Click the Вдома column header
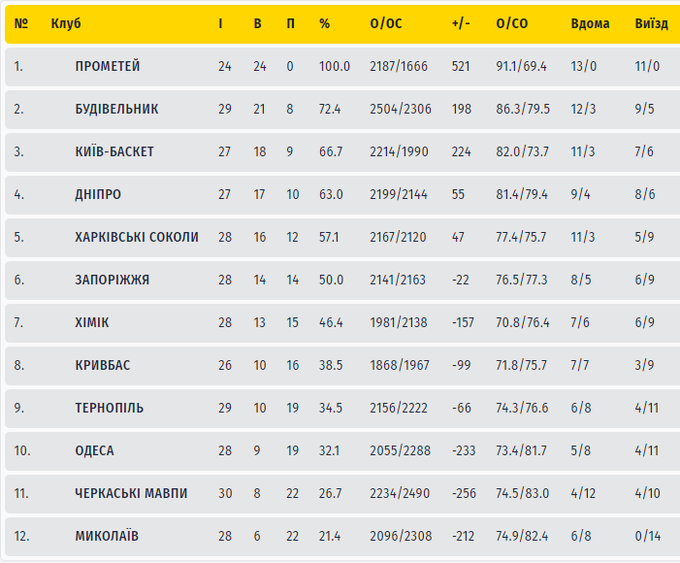This screenshot has height=563, width=680. click(589, 24)
